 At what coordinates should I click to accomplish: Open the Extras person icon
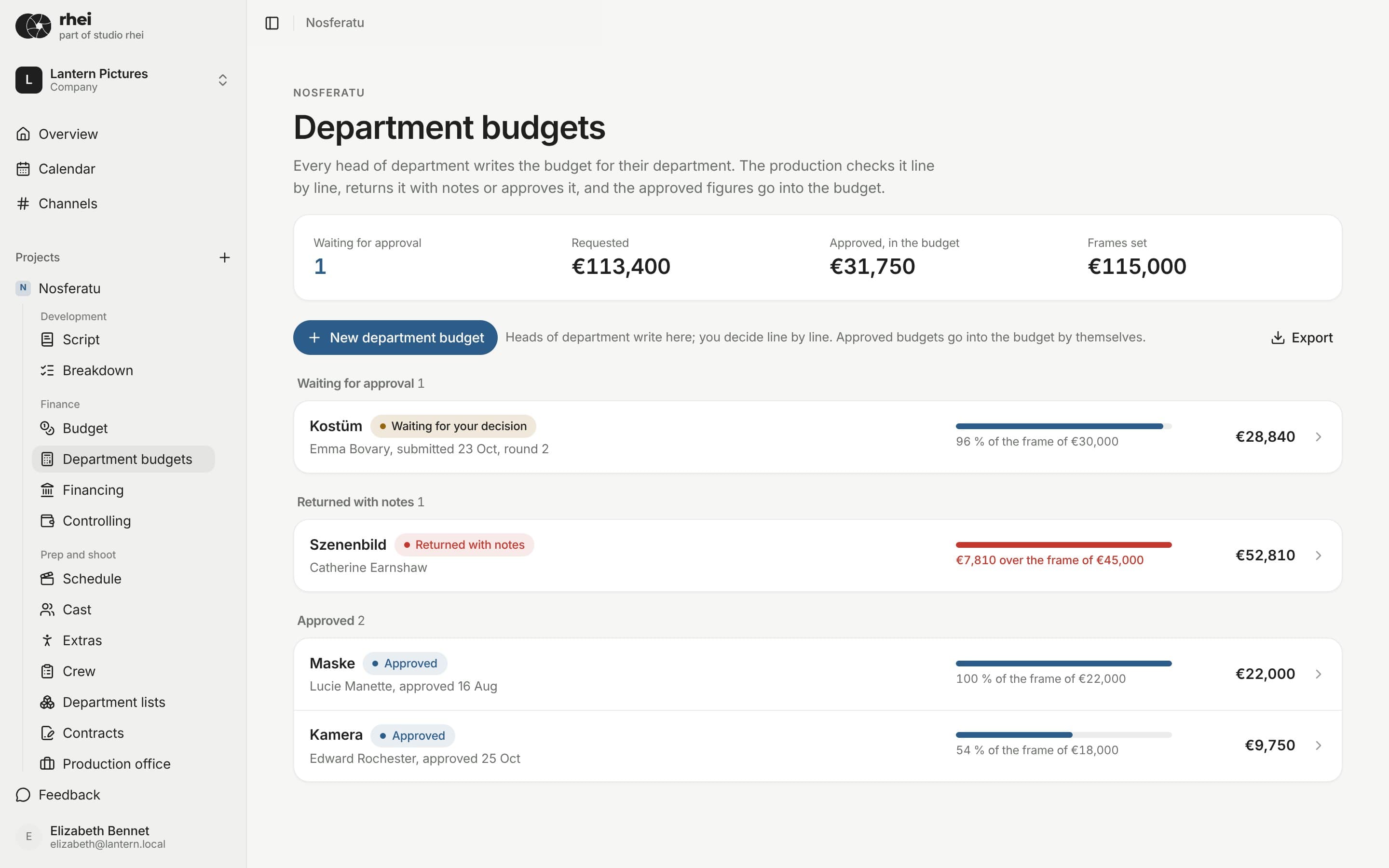[47, 640]
